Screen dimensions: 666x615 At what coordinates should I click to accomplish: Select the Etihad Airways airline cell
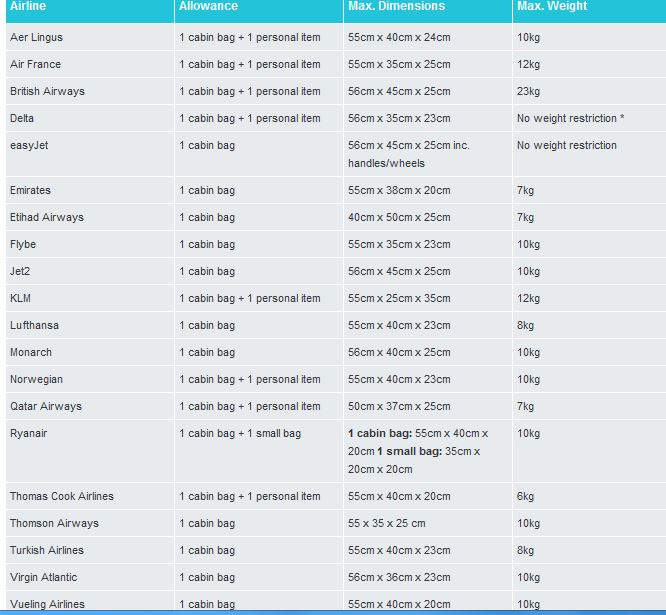tap(90, 217)
